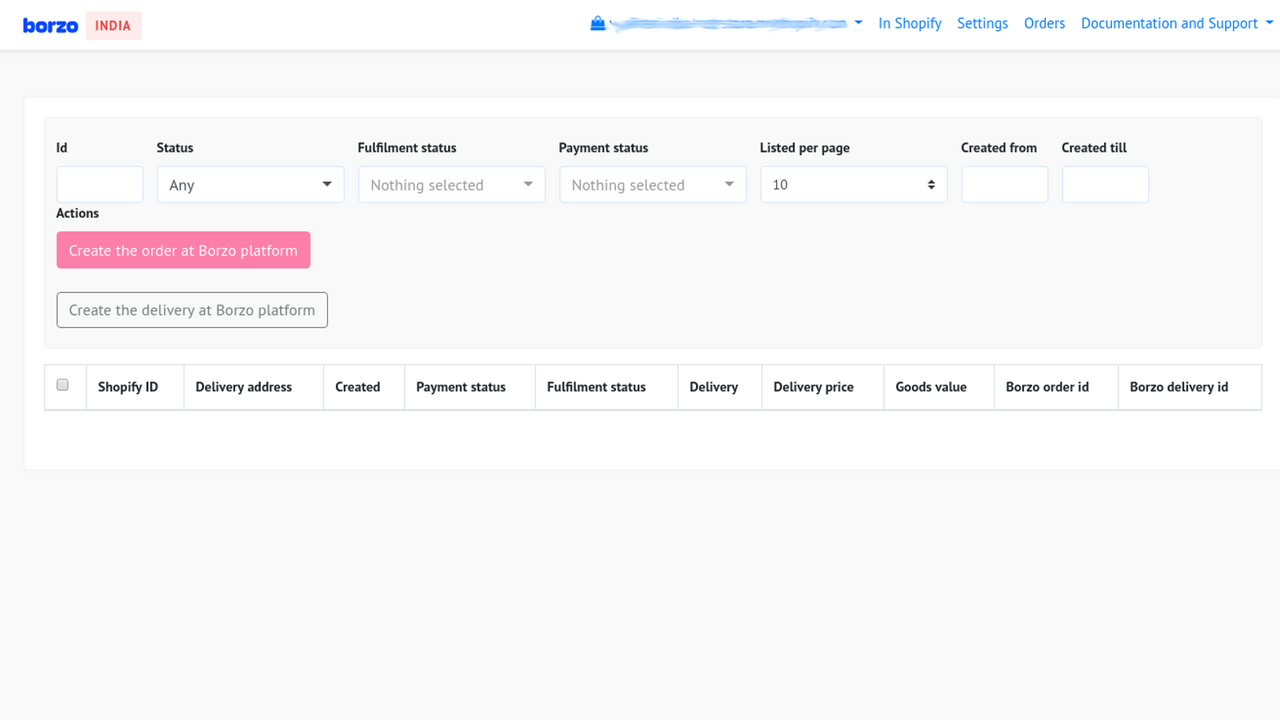This screenshot has width=1280, height=720.
Task: Open the Fulfilment status dropdown
Action: pos(451,185)
